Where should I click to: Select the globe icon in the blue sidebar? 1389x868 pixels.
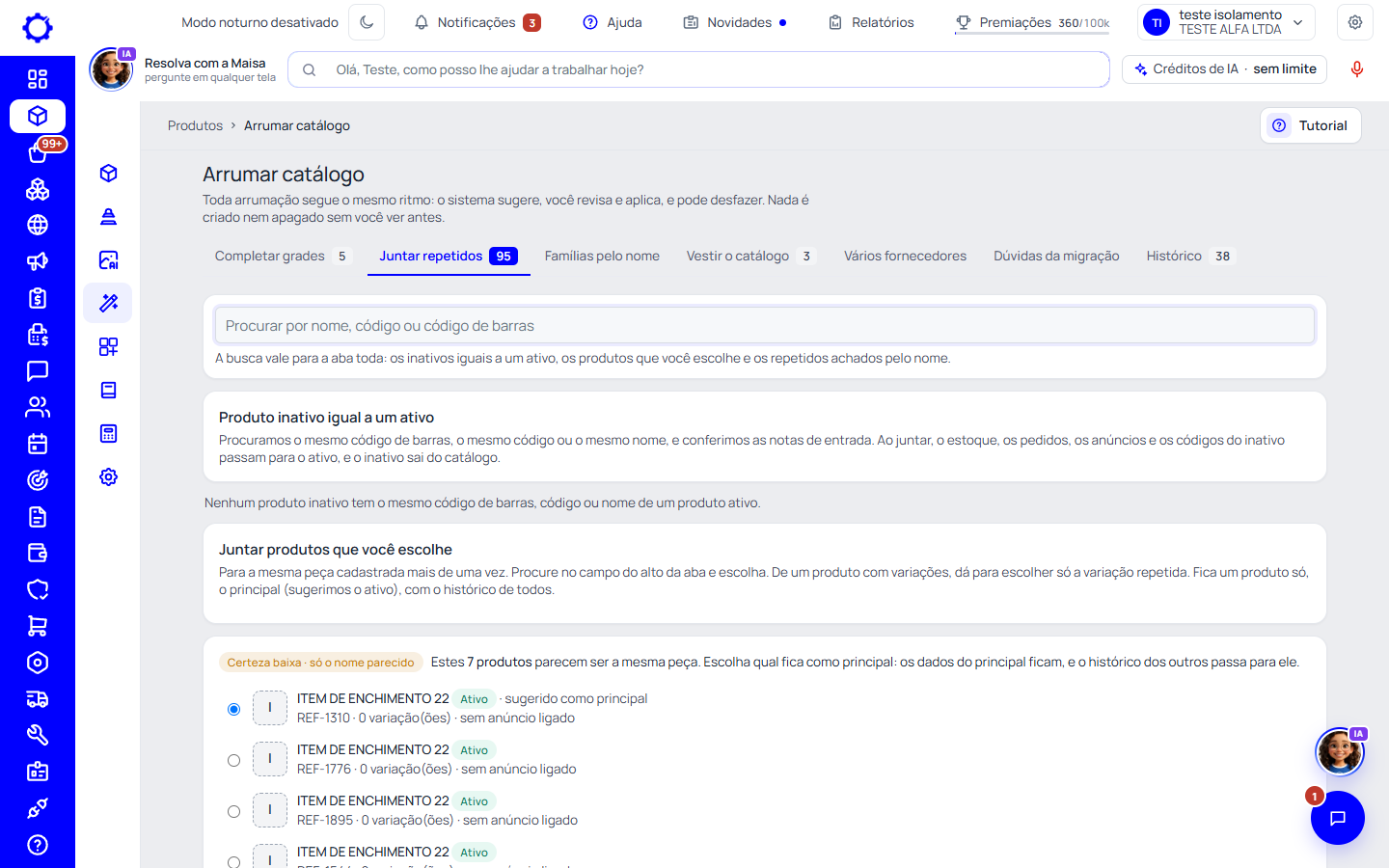(x=38, y=225)
